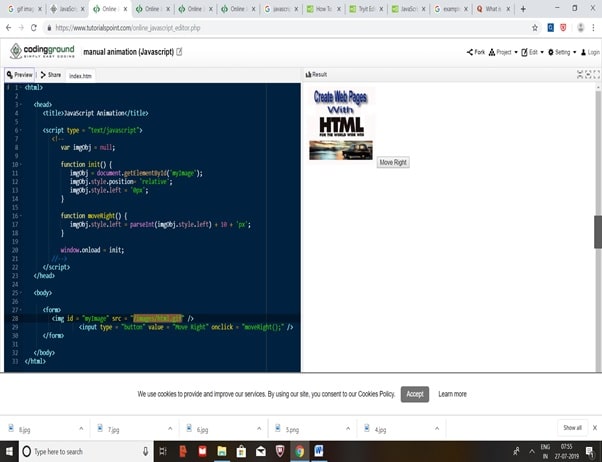Show hidden system tray icons chevron

(x=532, y=452)
